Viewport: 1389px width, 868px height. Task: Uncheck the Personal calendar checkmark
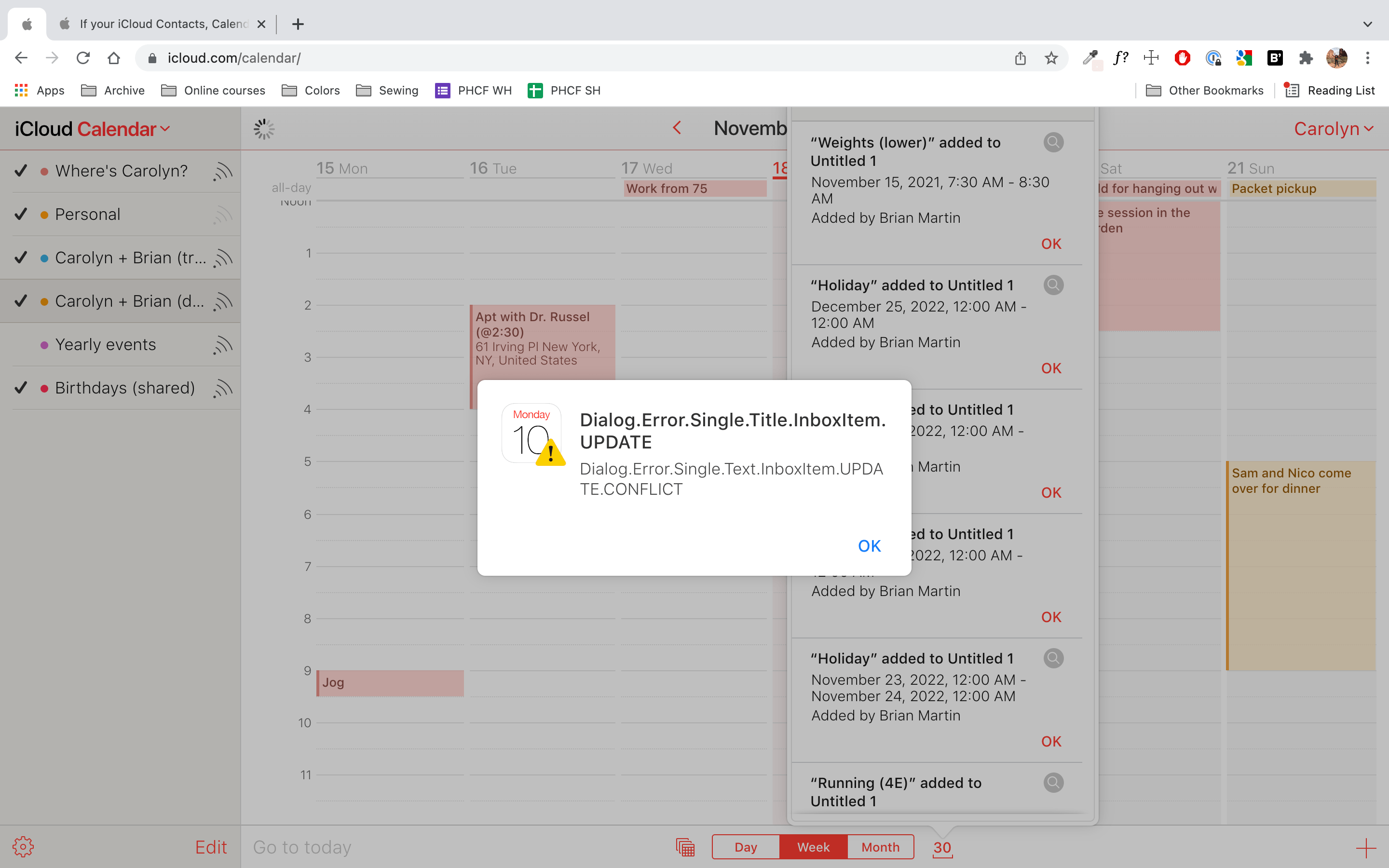tap(21, 214)
